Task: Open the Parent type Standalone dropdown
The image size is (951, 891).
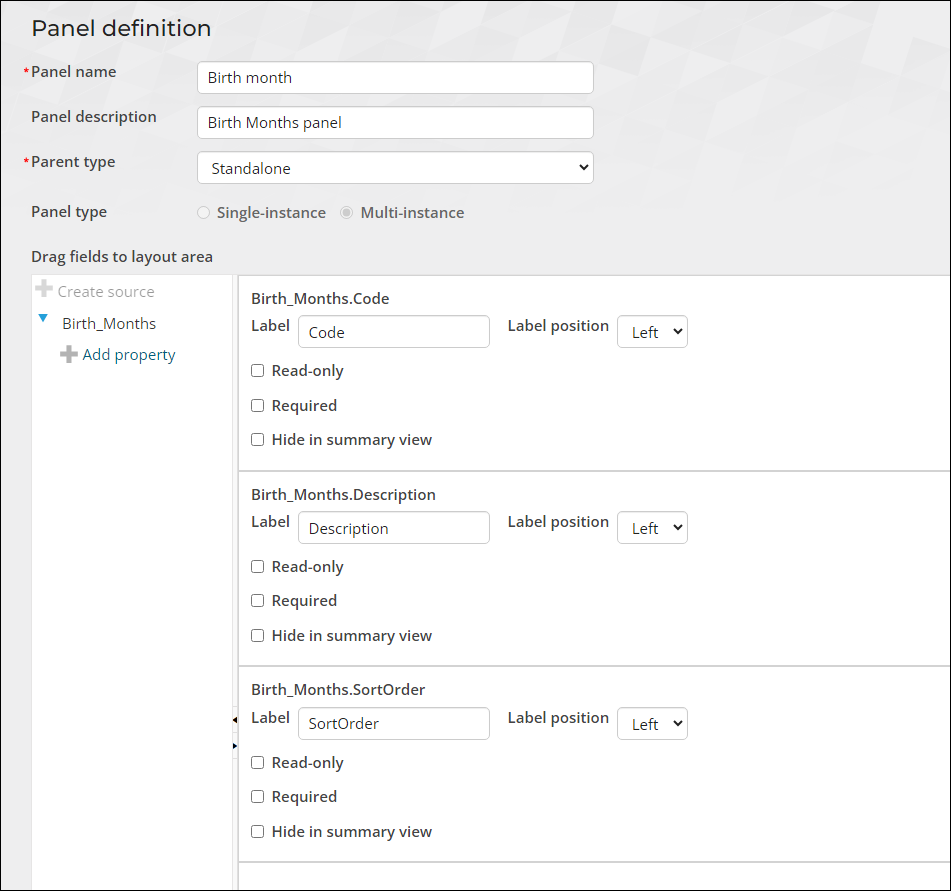Action: (x=395, y=168)
